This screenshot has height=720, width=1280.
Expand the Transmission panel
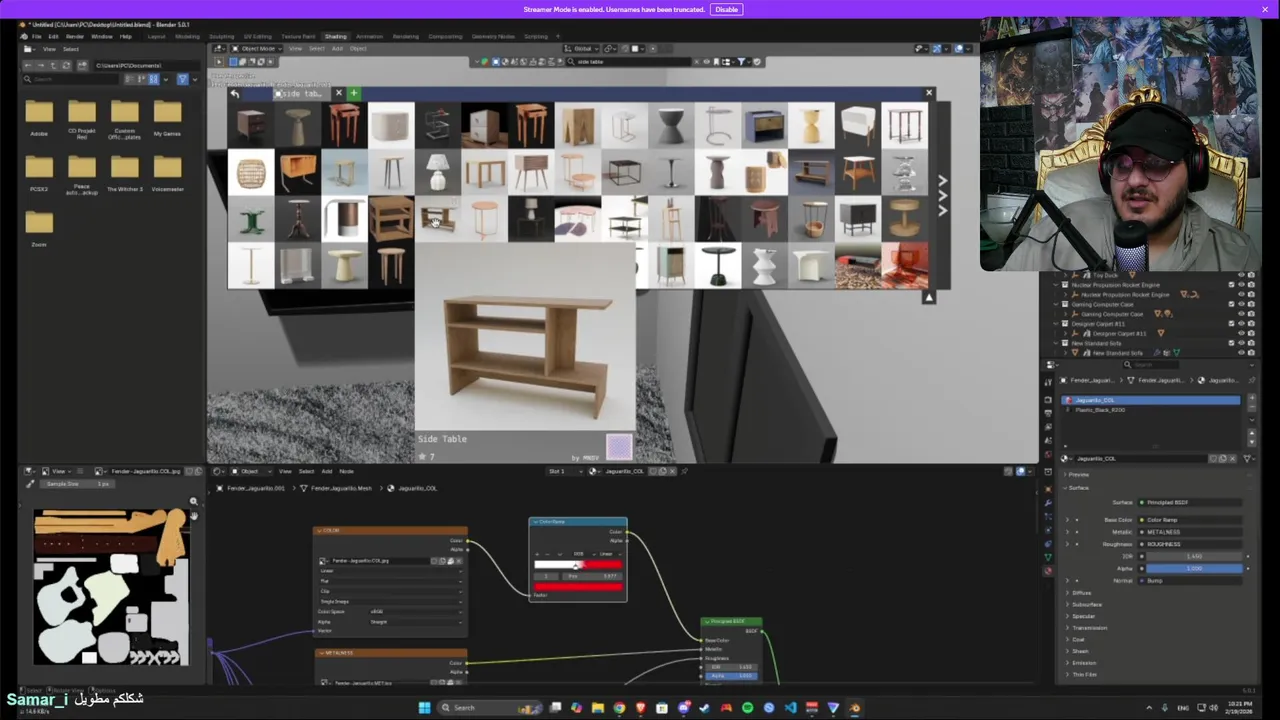coord(1089,628)
